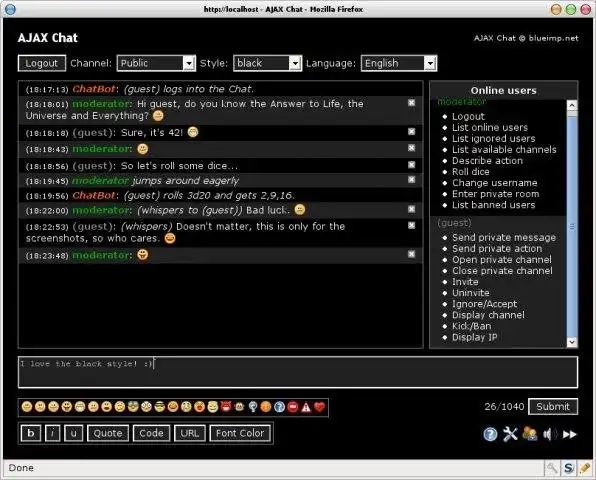Screen dimensions: 596x480
Task: Click the Code formatting button
Action: click(151, 433)
